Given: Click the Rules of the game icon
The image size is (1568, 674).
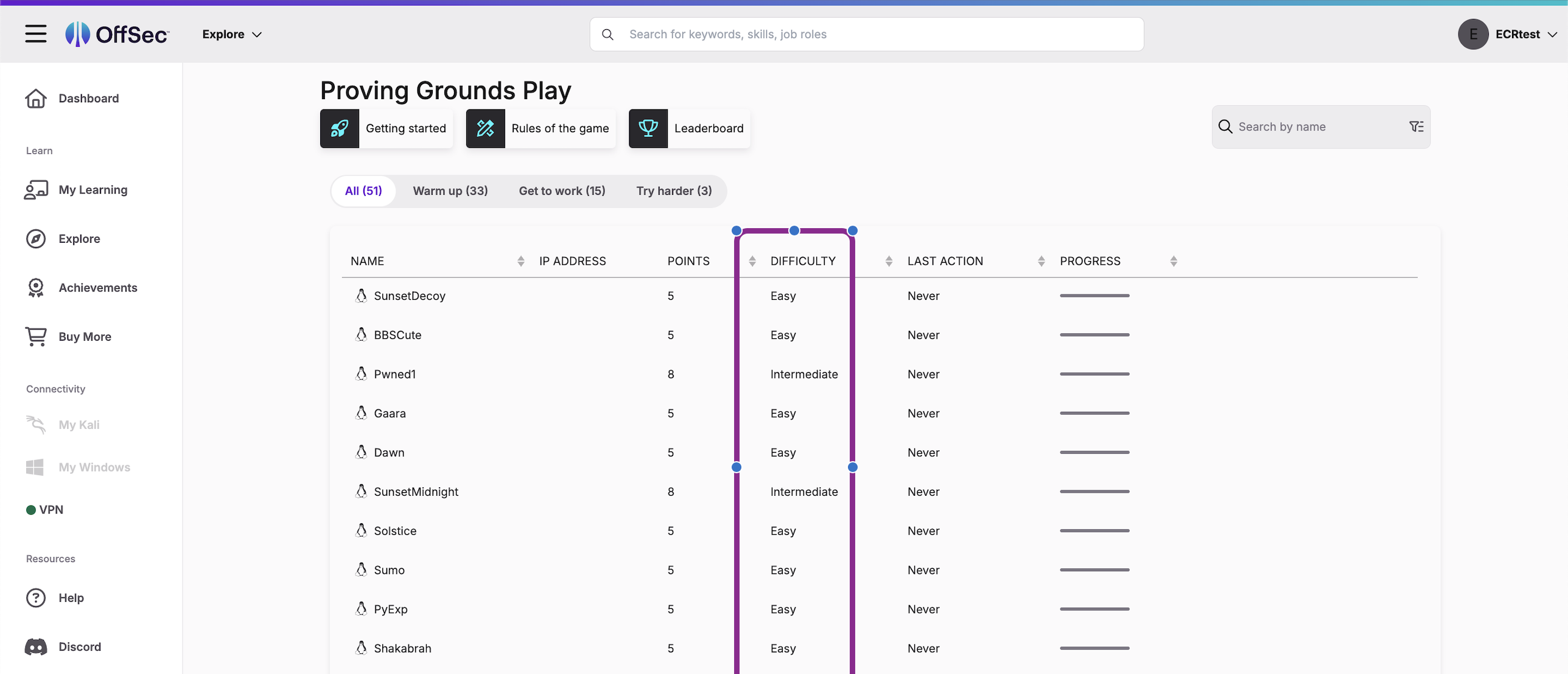Looking at the screenshot, I should [x=486, y=128].
